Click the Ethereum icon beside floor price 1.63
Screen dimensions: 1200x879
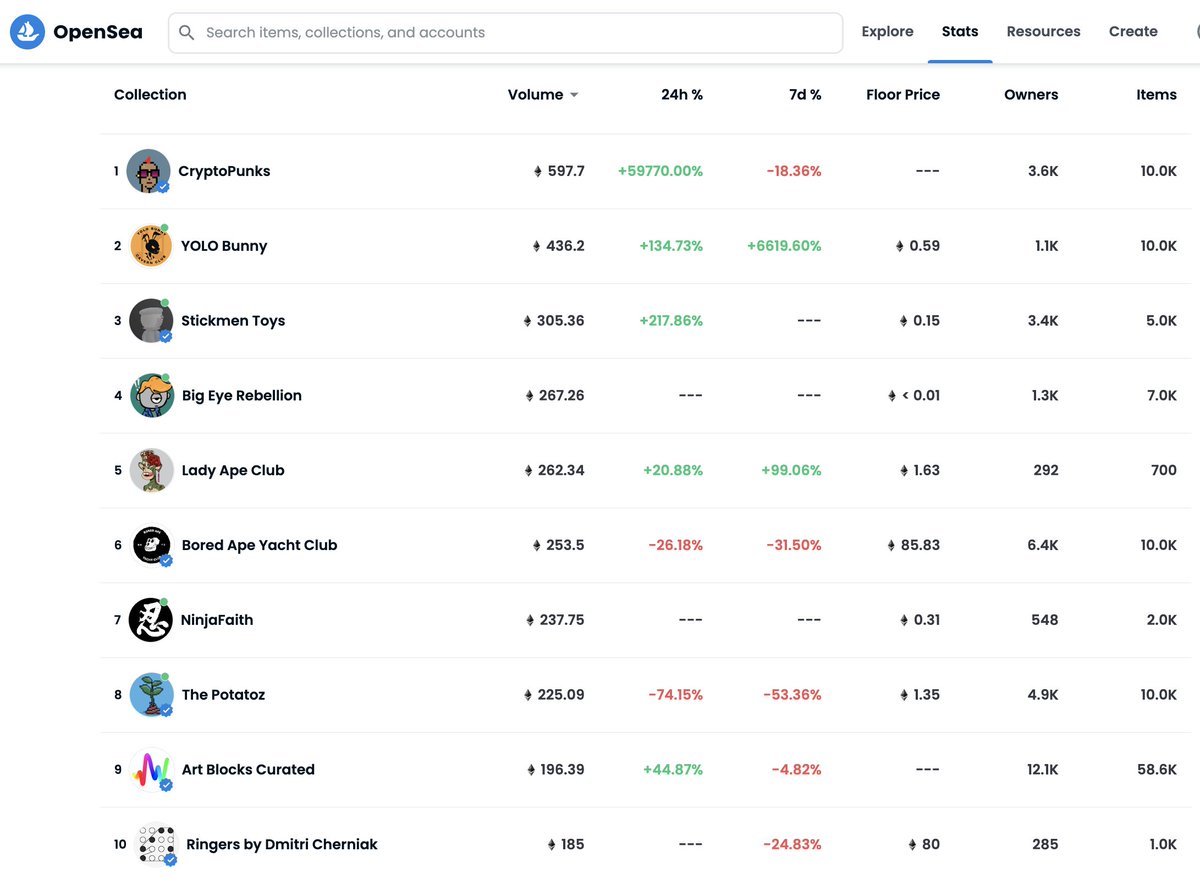click(x=903, y=470)
